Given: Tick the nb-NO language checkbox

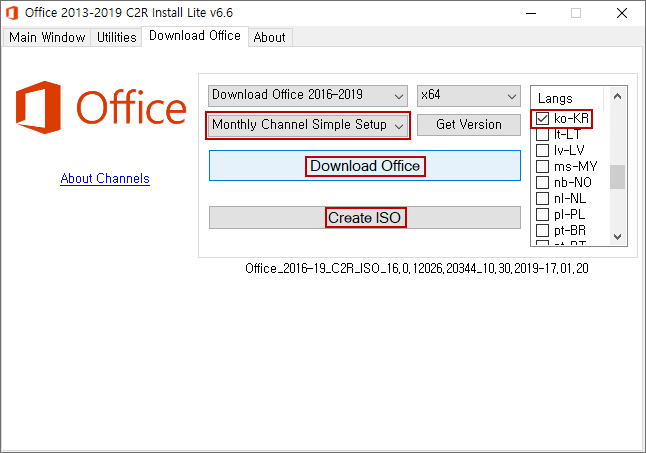Looking at the screenshot, I should 543,182.
